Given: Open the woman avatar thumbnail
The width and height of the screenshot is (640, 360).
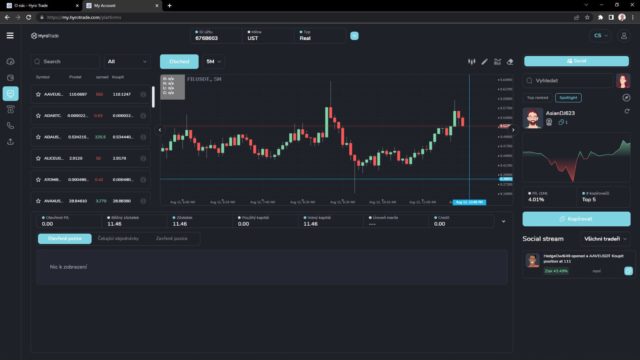Looking at the screenshot, I should pos(623,81).
